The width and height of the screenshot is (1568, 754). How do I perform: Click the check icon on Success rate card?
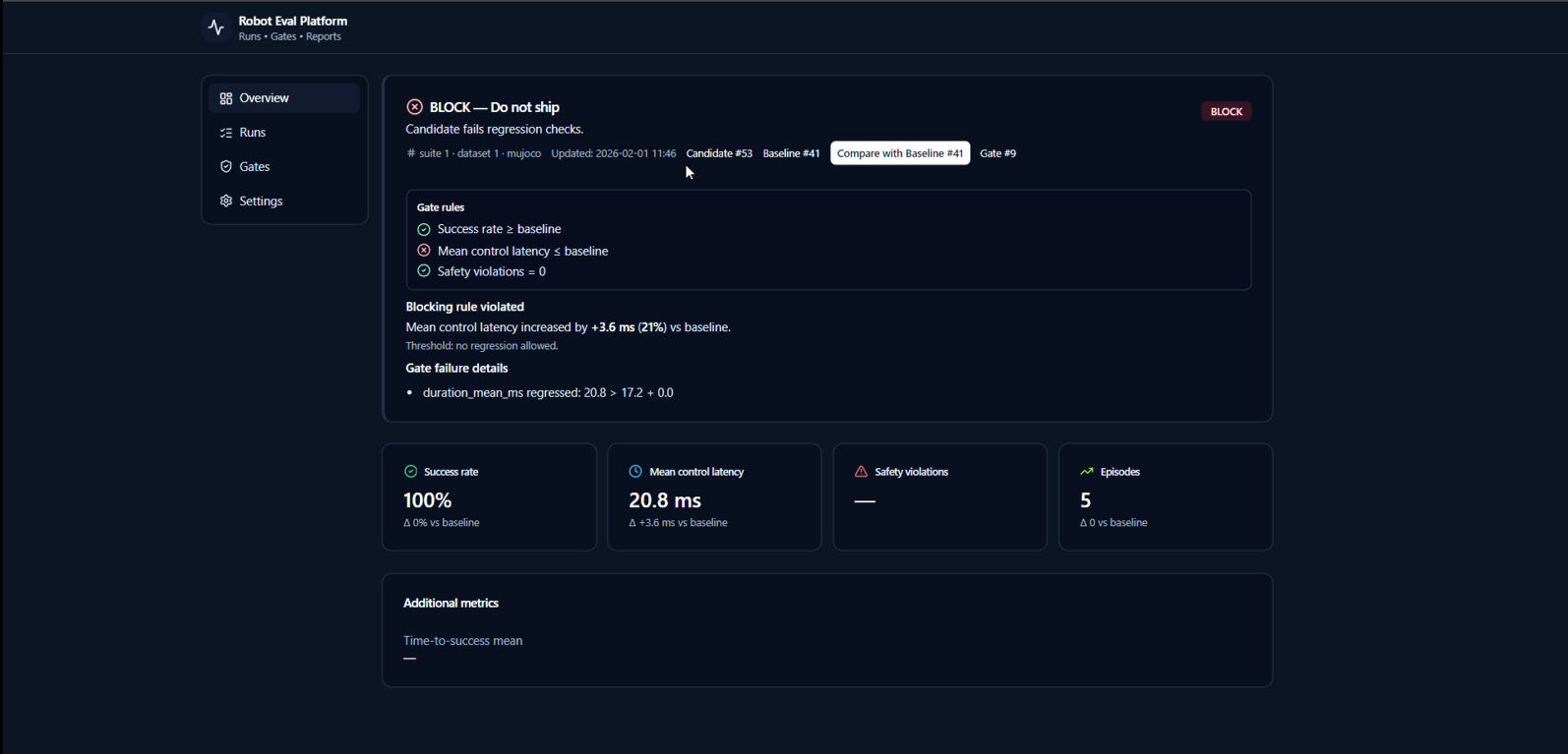pyautogui.click(x=411, y=472)
